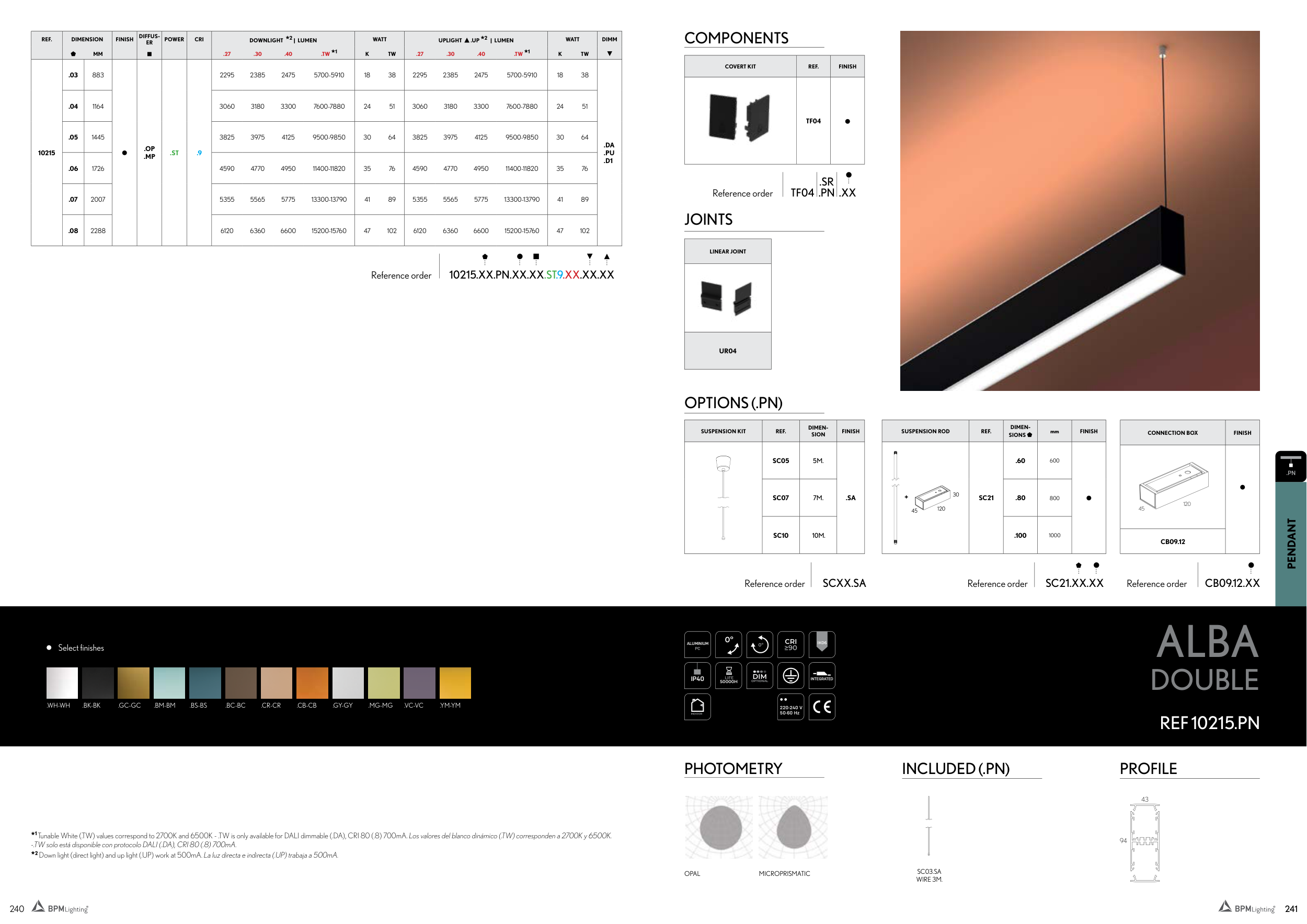The width and height of the screenshot is (1307, 924).
Task: Click the integrated driver icon
Action: click(821, 675)
